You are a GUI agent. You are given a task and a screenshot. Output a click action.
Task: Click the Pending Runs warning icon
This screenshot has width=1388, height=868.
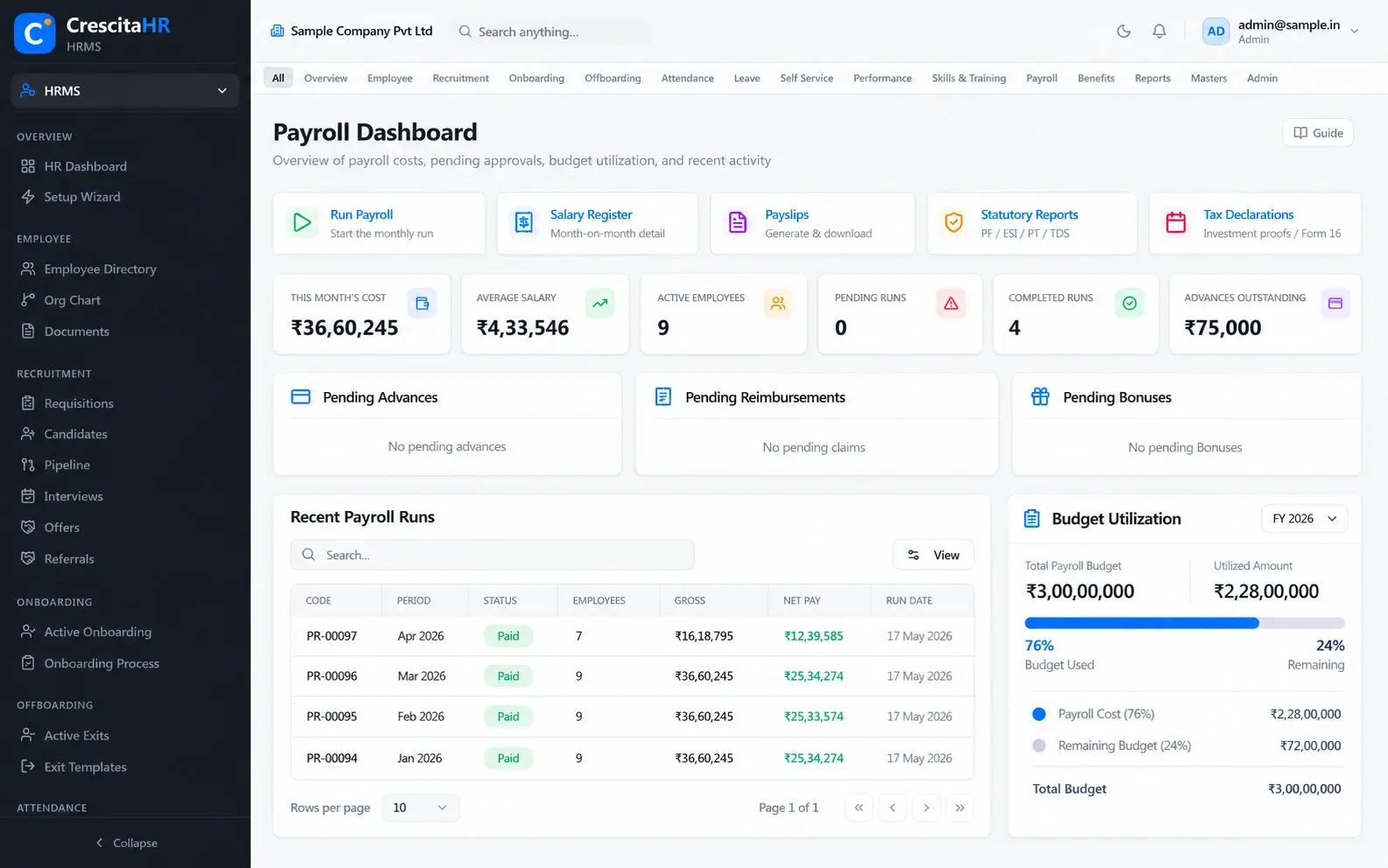(951, 304)
